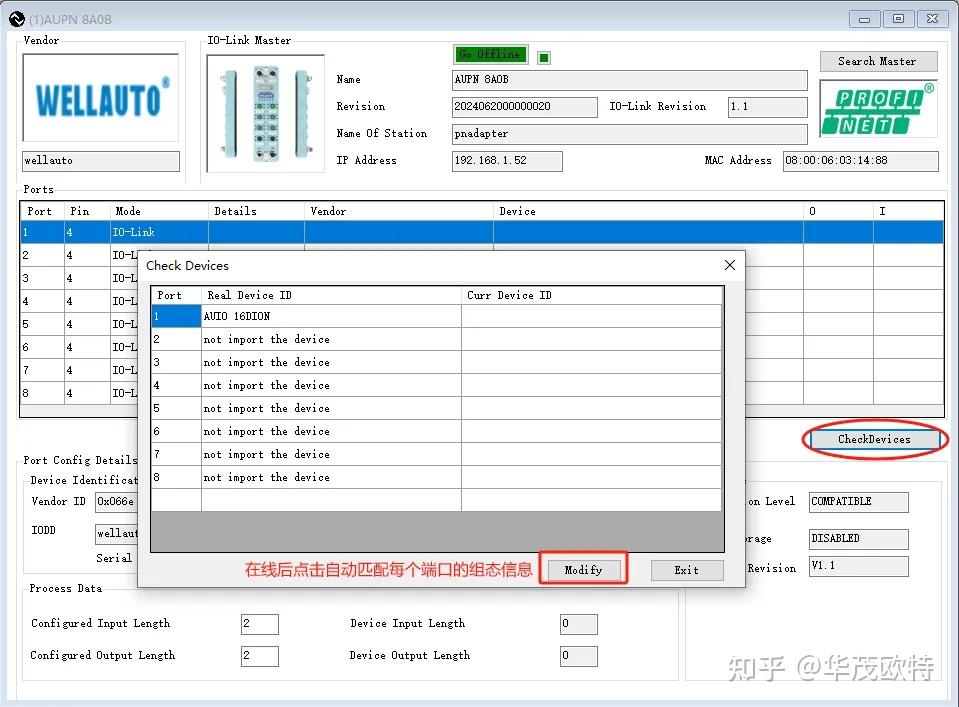Click the PROFINET logo

878,109
